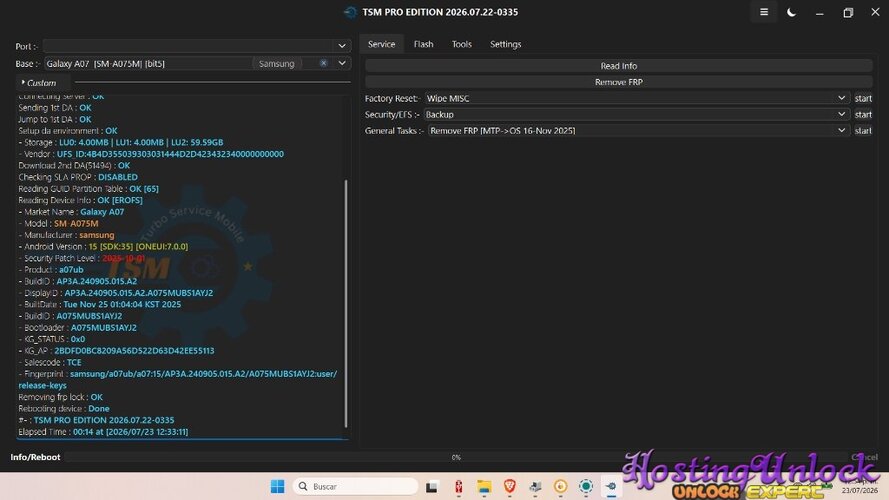This screenshot has height=500, width=889.
Task: Start the General Tasks operation
Action: point(863,130)
